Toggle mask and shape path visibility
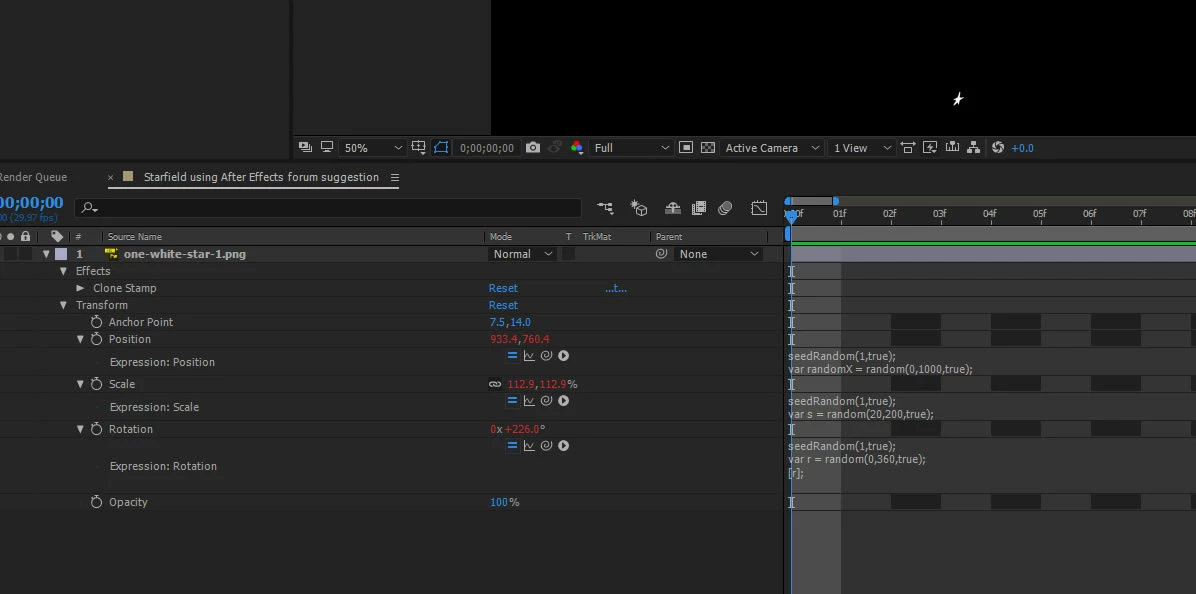This screenshot has height=594, width=1196. (441, 147)
